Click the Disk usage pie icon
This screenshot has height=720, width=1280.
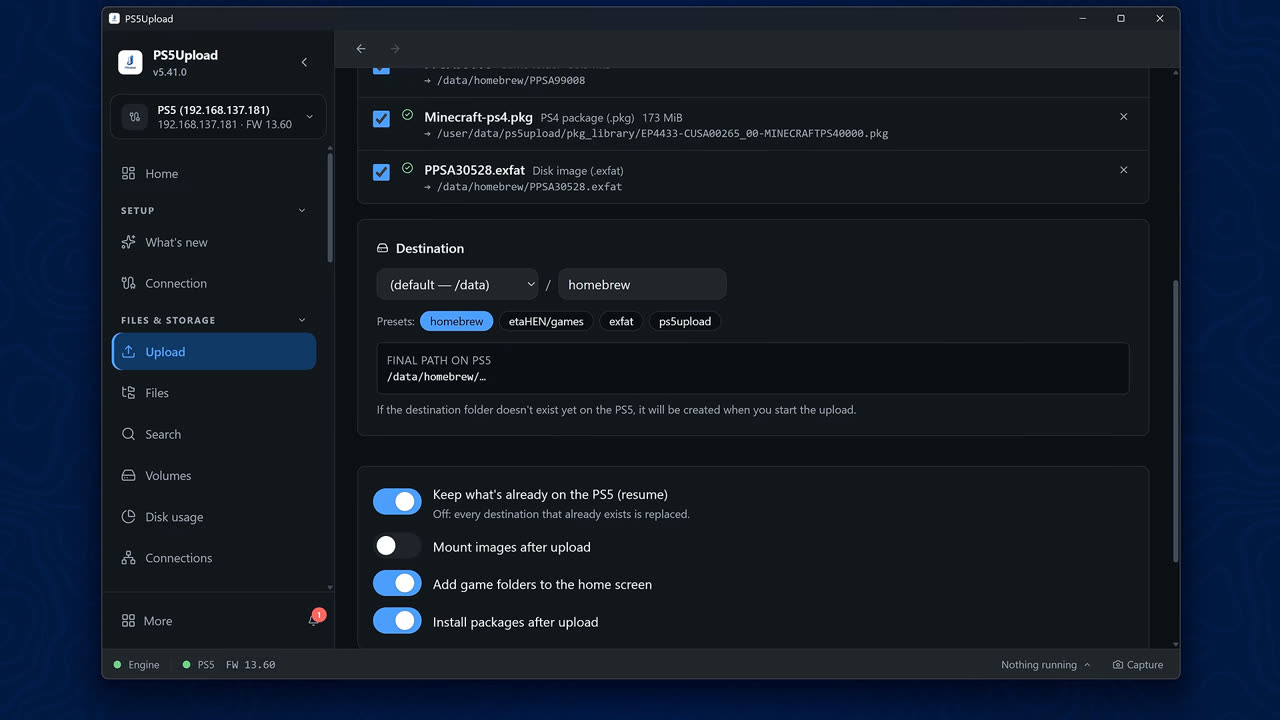point(128,517)
